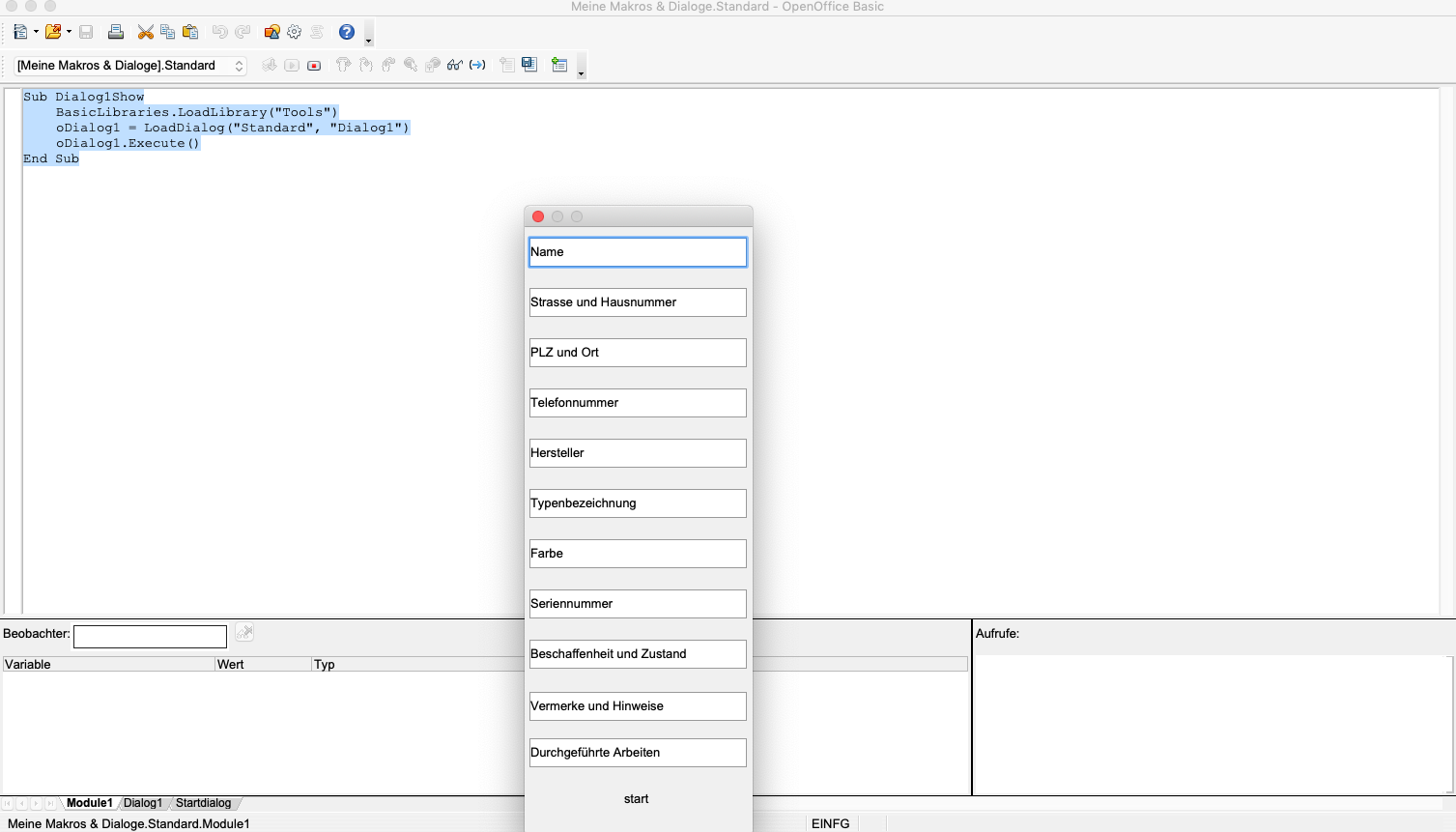
Task: Switch to the Startdialog tab
Action: (203, 803)
